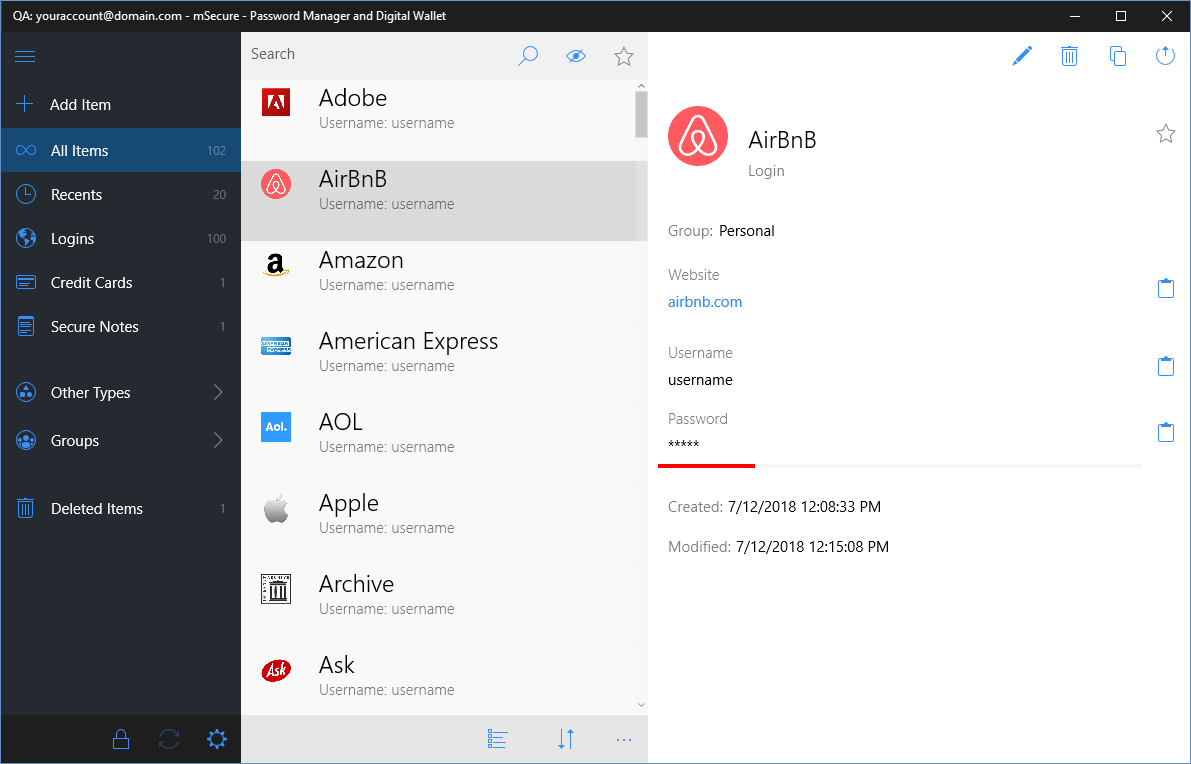Mark AirBnB as favorite with star

[1166, 134]
